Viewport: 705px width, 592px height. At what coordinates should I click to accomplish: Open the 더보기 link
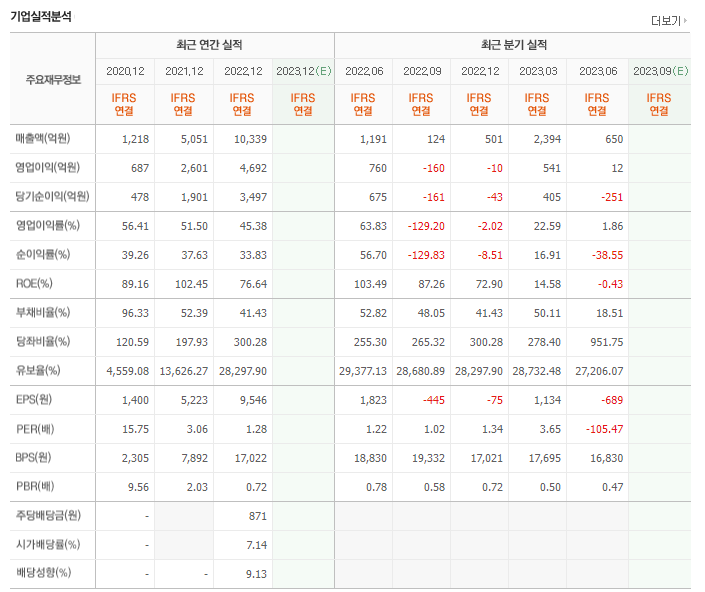click(669, 21)
